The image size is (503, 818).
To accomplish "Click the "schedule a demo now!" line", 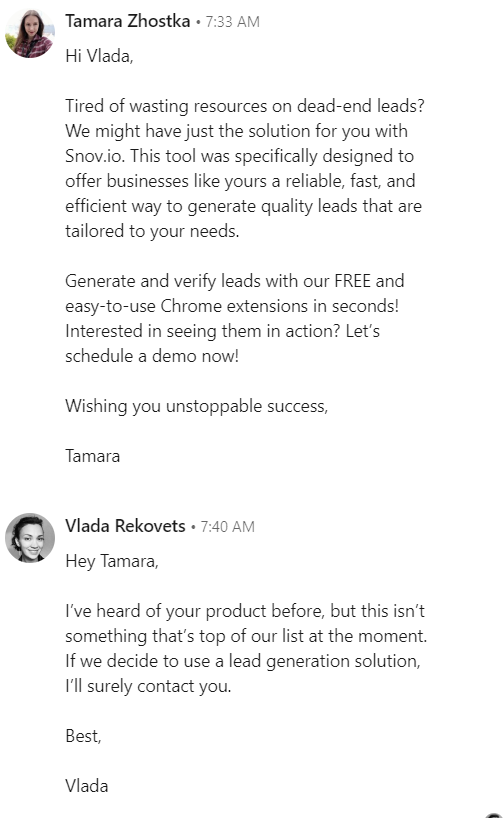I will pos(152,356).
